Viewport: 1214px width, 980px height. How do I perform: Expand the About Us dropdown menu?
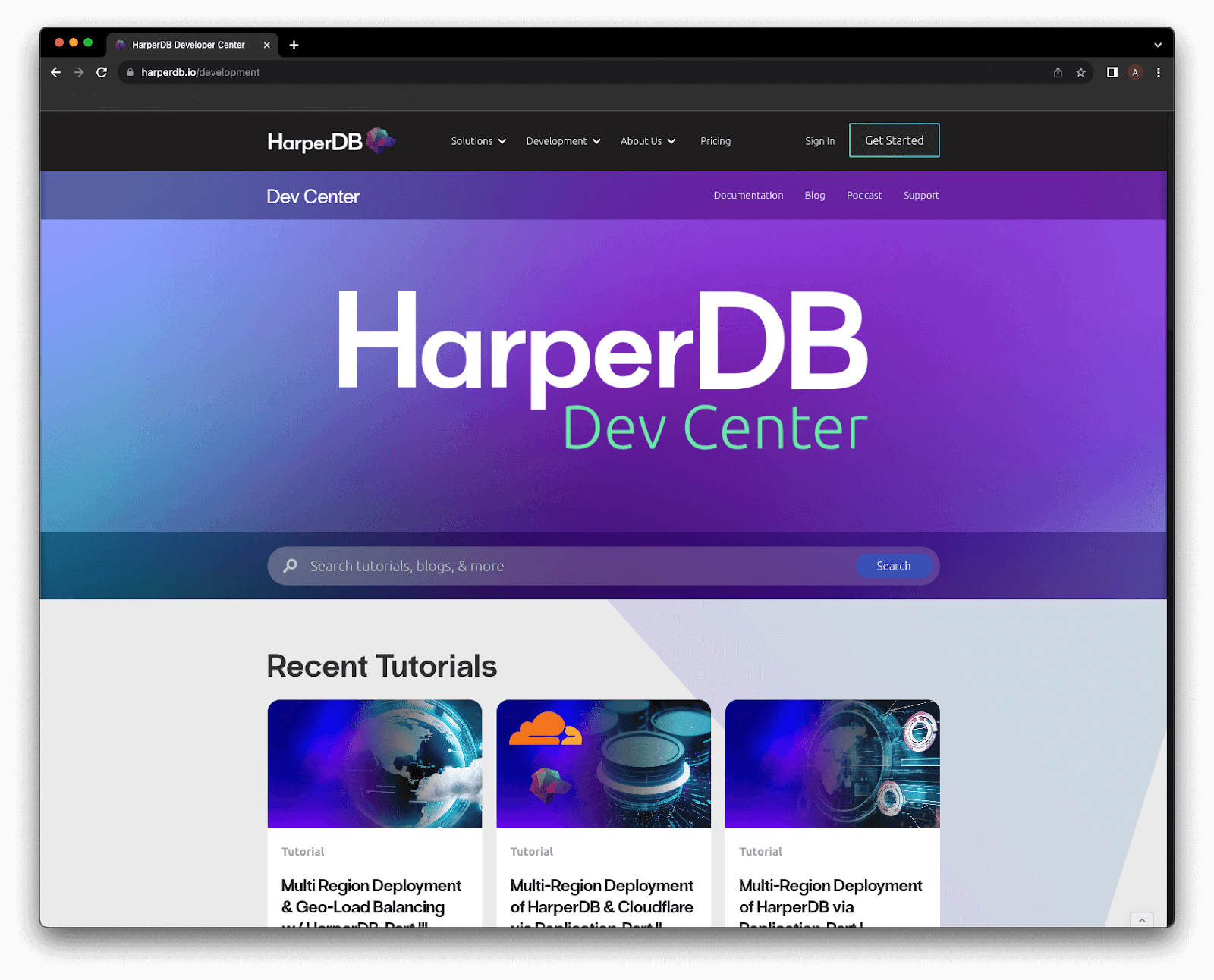(648, 141)
